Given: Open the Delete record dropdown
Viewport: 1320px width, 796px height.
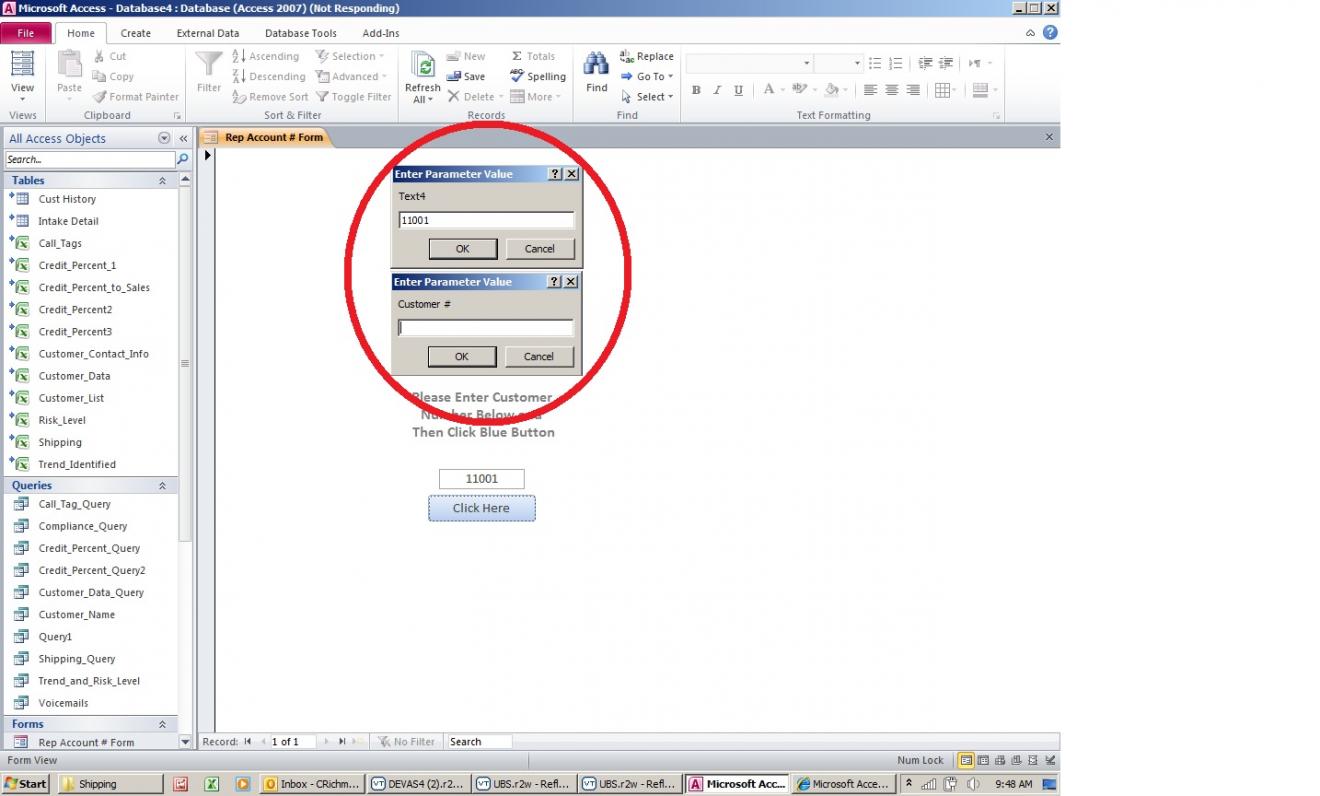Looking at the screenshot, I should [474, 97].
